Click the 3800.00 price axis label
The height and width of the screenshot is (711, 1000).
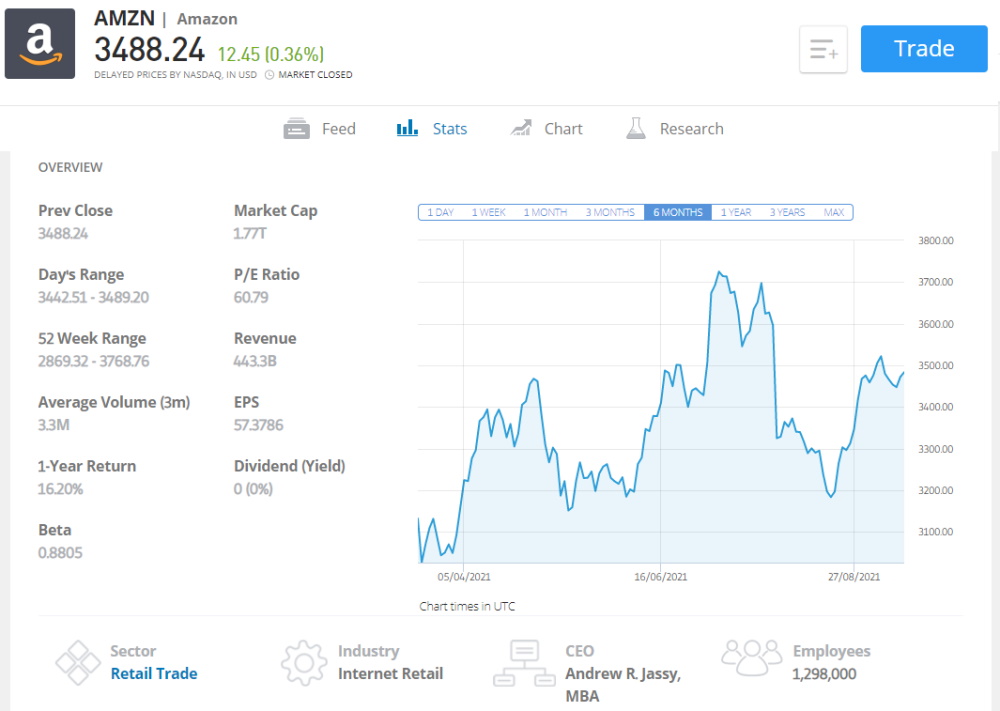pos(936,240)
